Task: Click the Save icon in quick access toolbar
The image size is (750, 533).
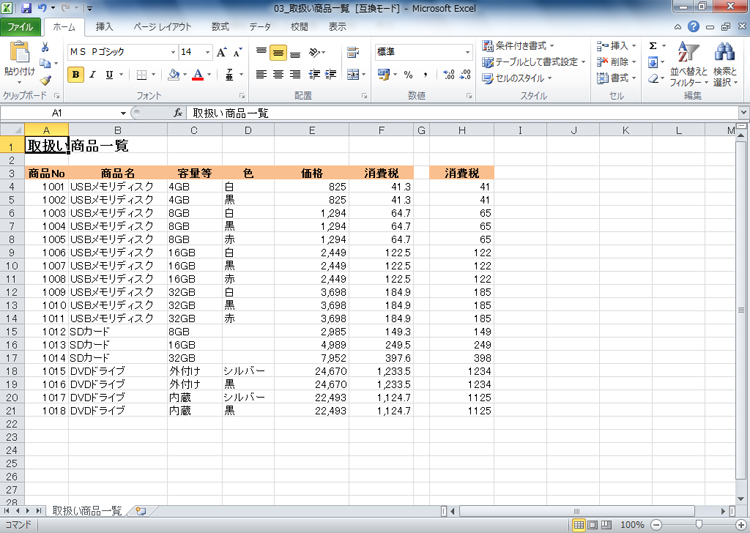Action: point(26,8)
